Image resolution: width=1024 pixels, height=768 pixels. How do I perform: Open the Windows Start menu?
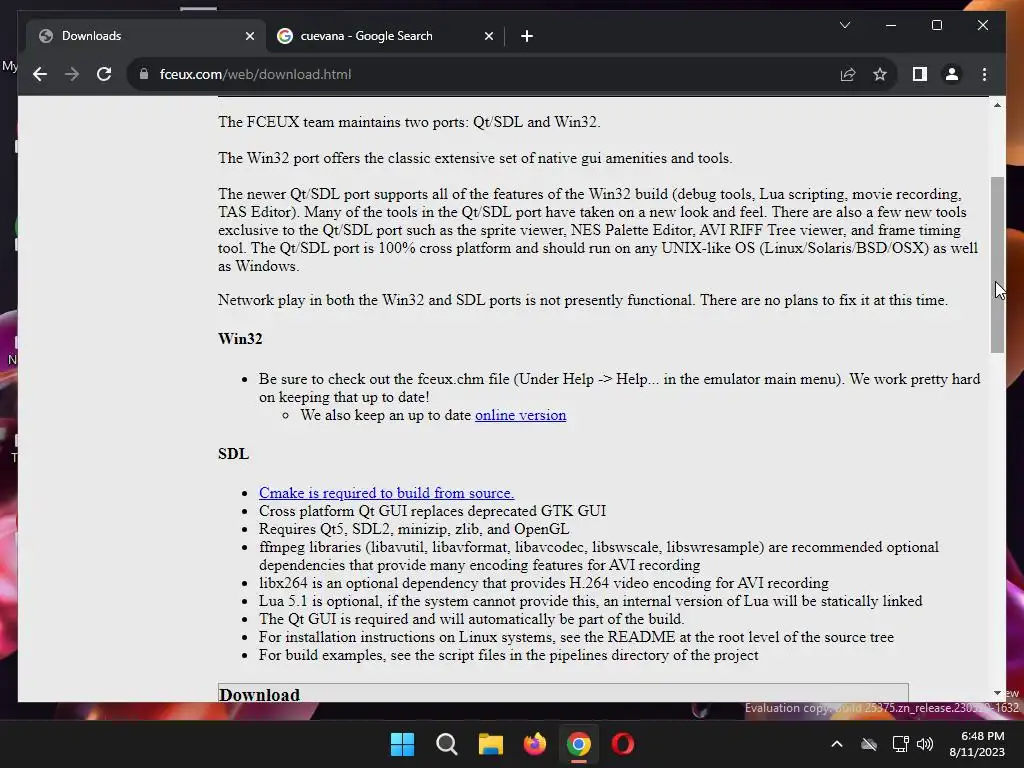point(402,744)
